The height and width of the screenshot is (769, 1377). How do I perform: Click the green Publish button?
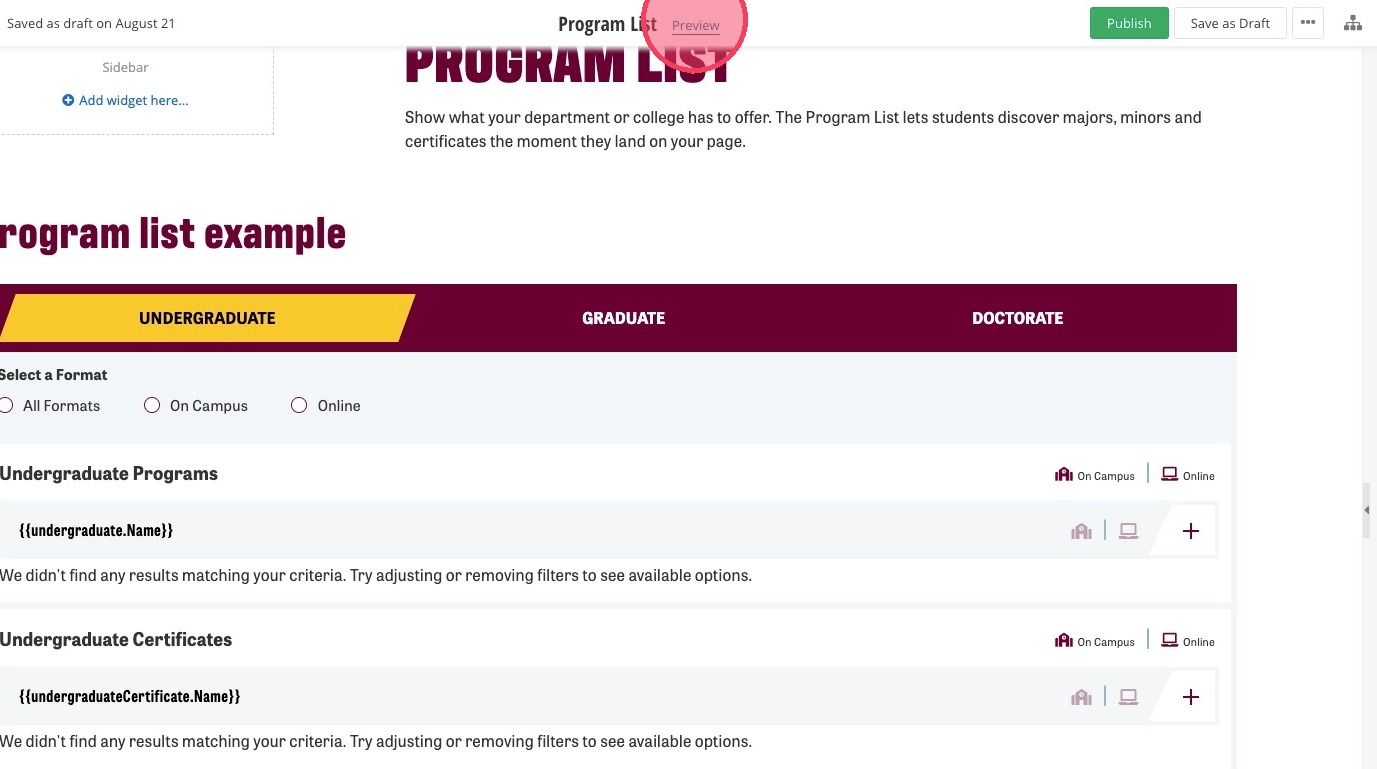[1129, 23]
